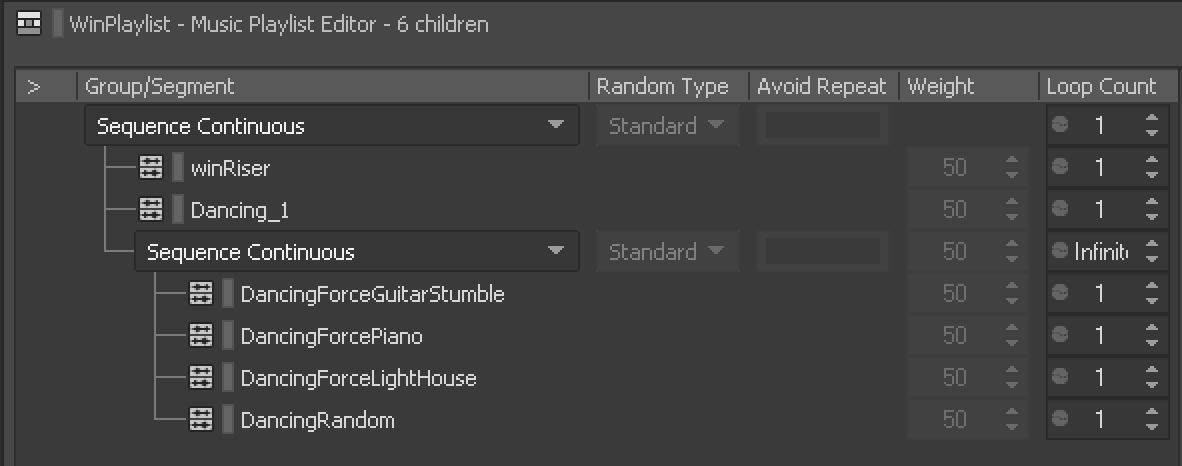Open the nested Sequence Continuous group dropdown

click(357, 251)
